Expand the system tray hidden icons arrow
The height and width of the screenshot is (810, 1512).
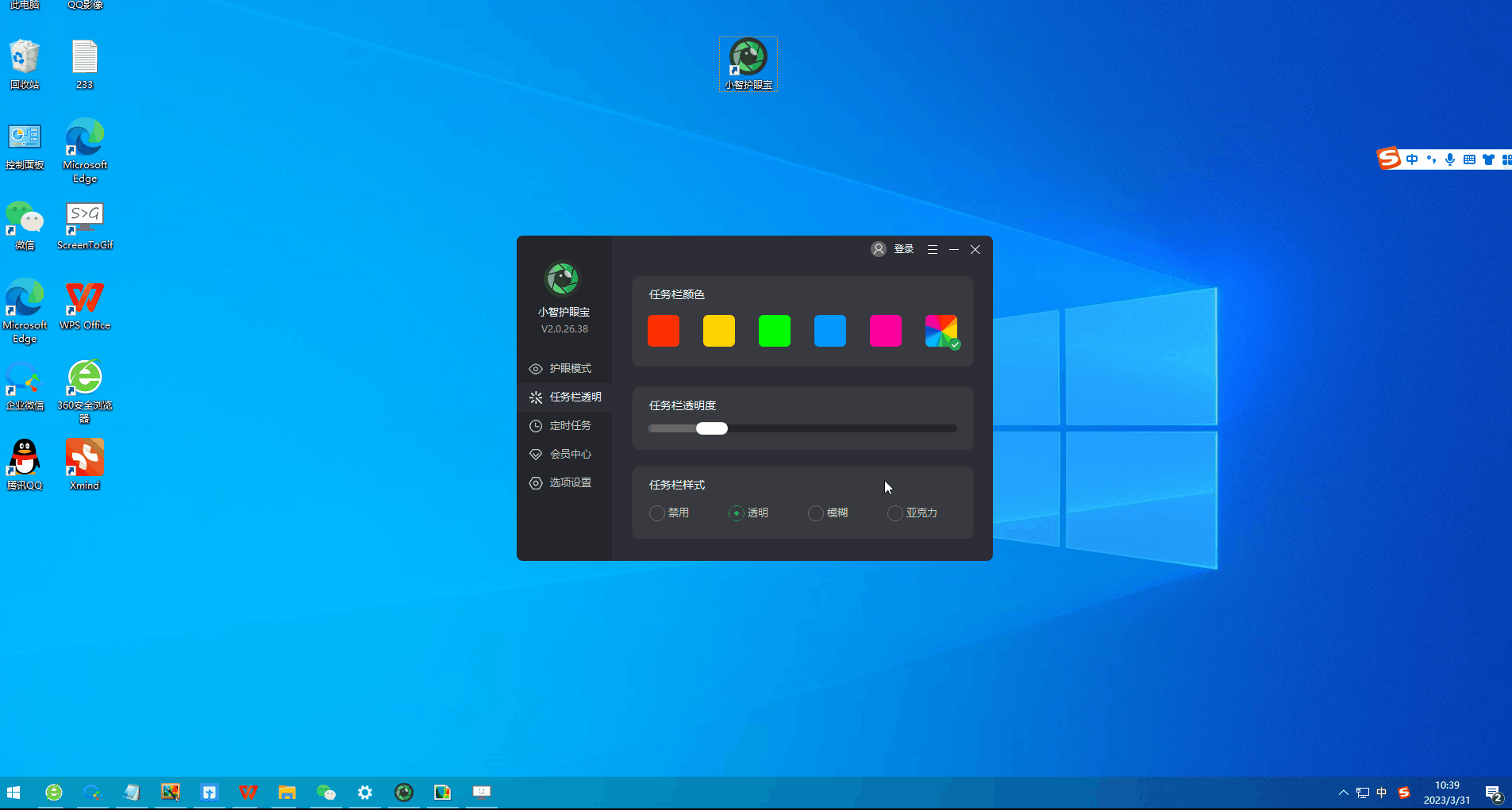click(x=1343, y=793)
